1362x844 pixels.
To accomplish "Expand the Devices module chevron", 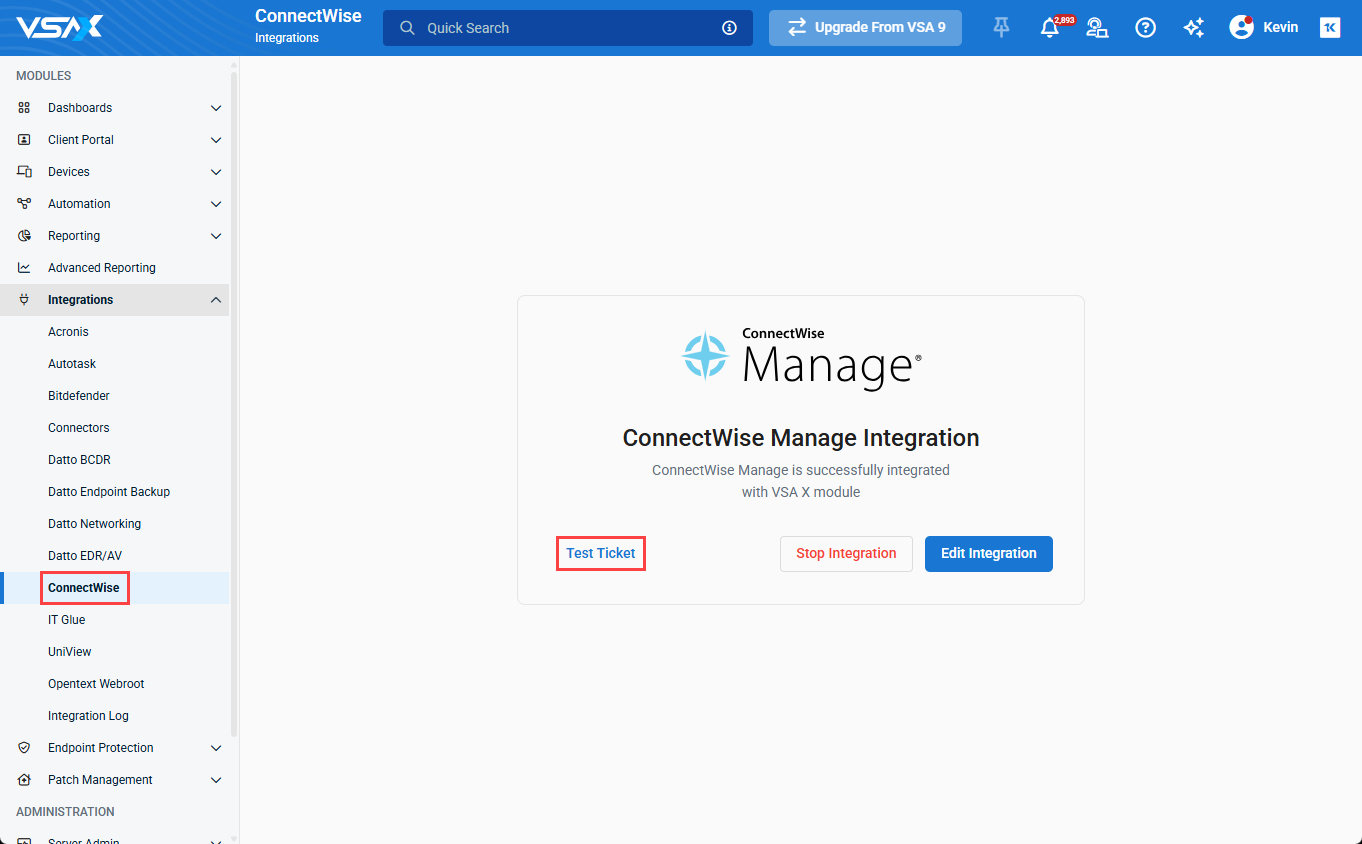I will click(215, 172).
